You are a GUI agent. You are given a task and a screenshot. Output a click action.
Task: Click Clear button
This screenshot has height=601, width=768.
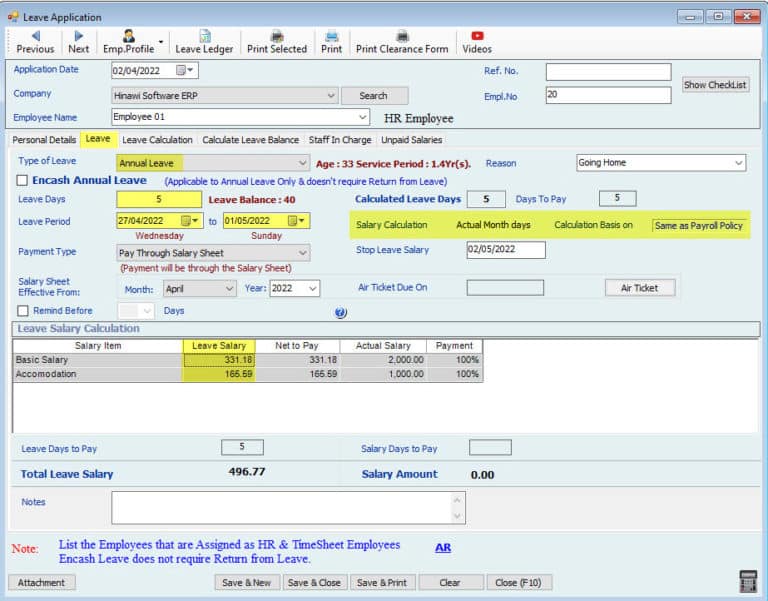click(450, 582)
